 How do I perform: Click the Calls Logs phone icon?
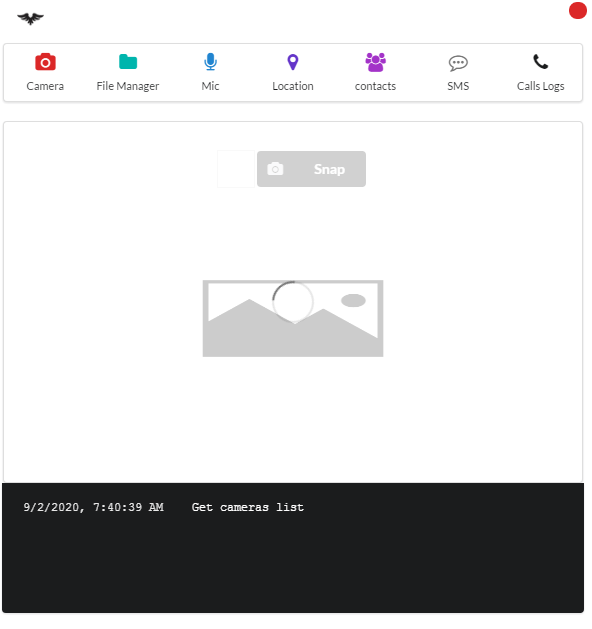[x=540, y=62]
